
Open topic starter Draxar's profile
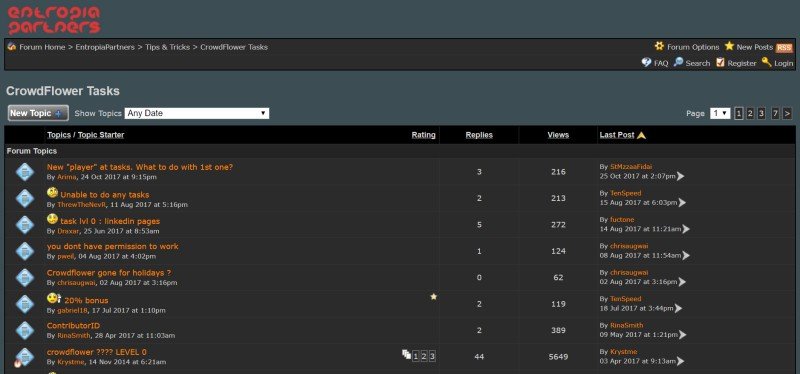coord(68,231)
